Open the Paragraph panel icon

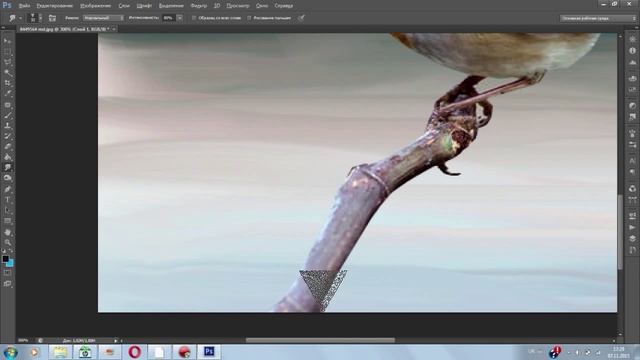[632, 172]
